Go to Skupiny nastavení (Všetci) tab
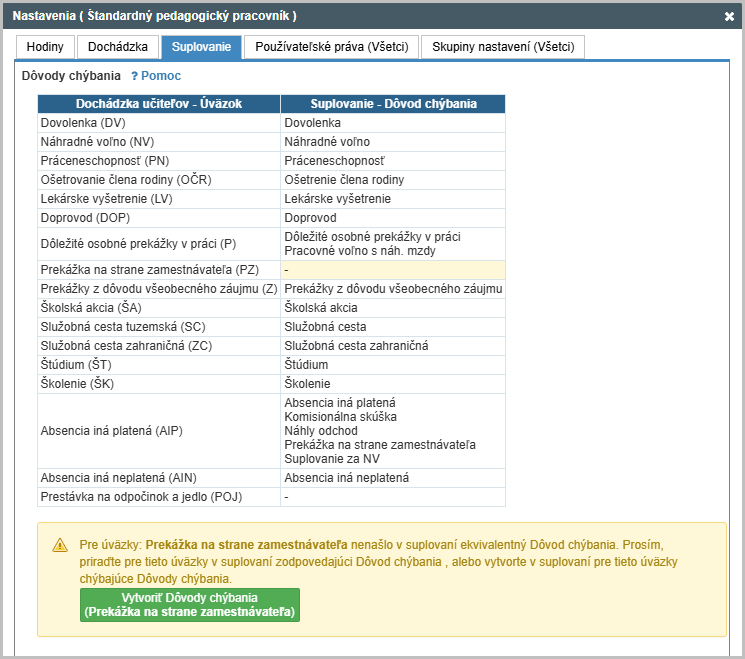The width and height of the screenshot is (745, 659). 502,47
